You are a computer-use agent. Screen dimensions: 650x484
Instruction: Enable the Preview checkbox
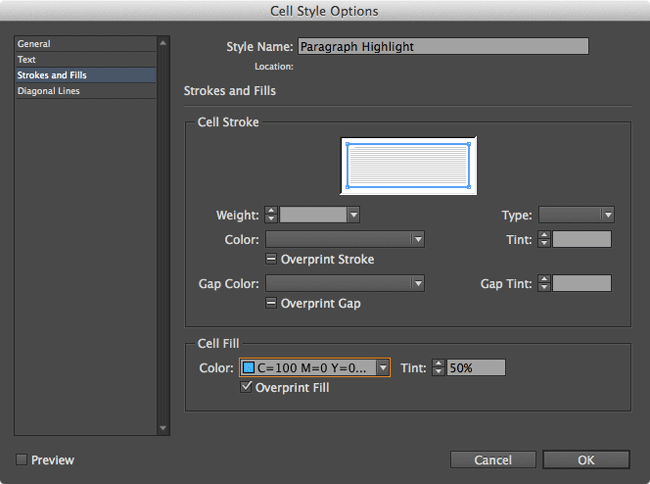pyautogui.click(x=21, y=460)
